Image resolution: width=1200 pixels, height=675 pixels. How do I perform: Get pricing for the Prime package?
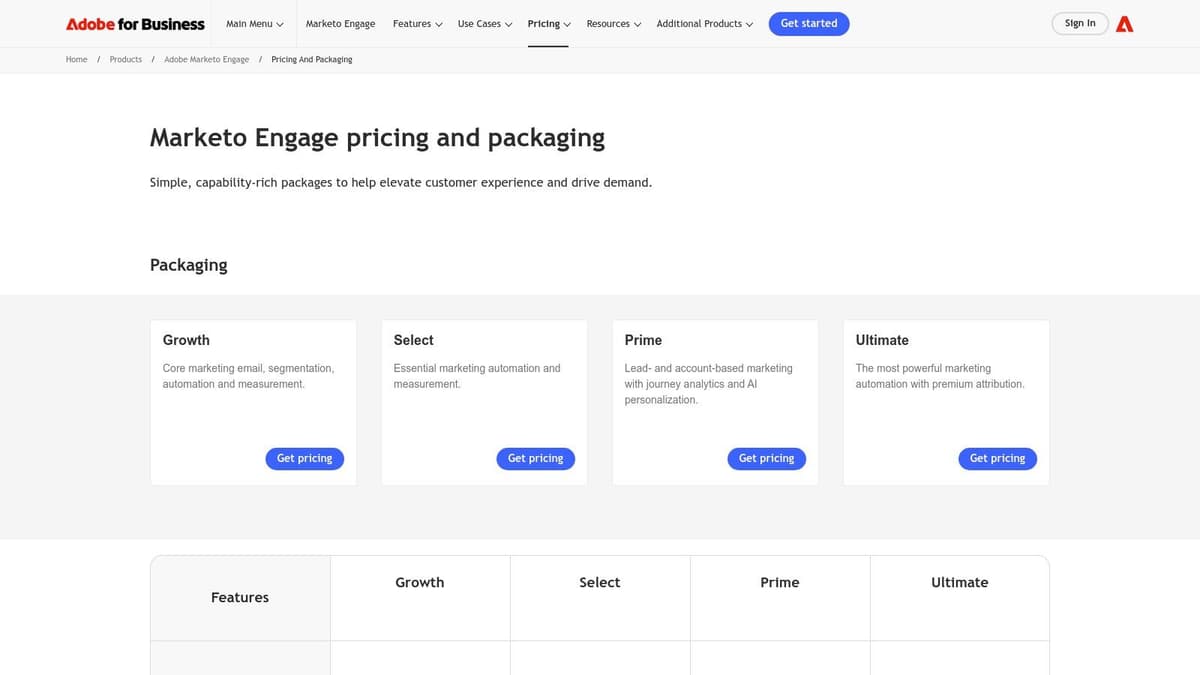click(766, 458)
